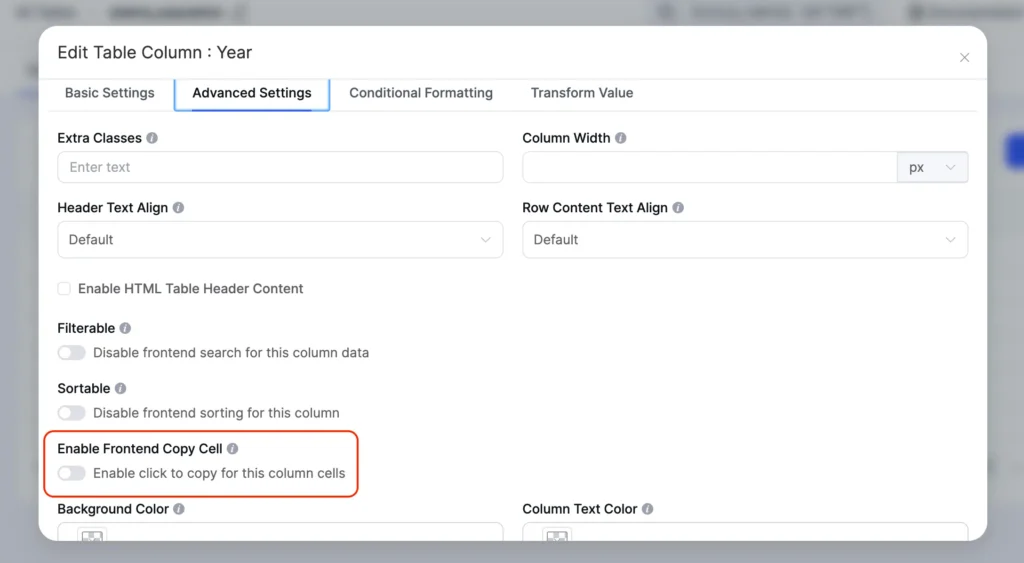1024x563 pixels.
Task: Open the Column Text Color picker swatch
Action: tap(557, 536)
